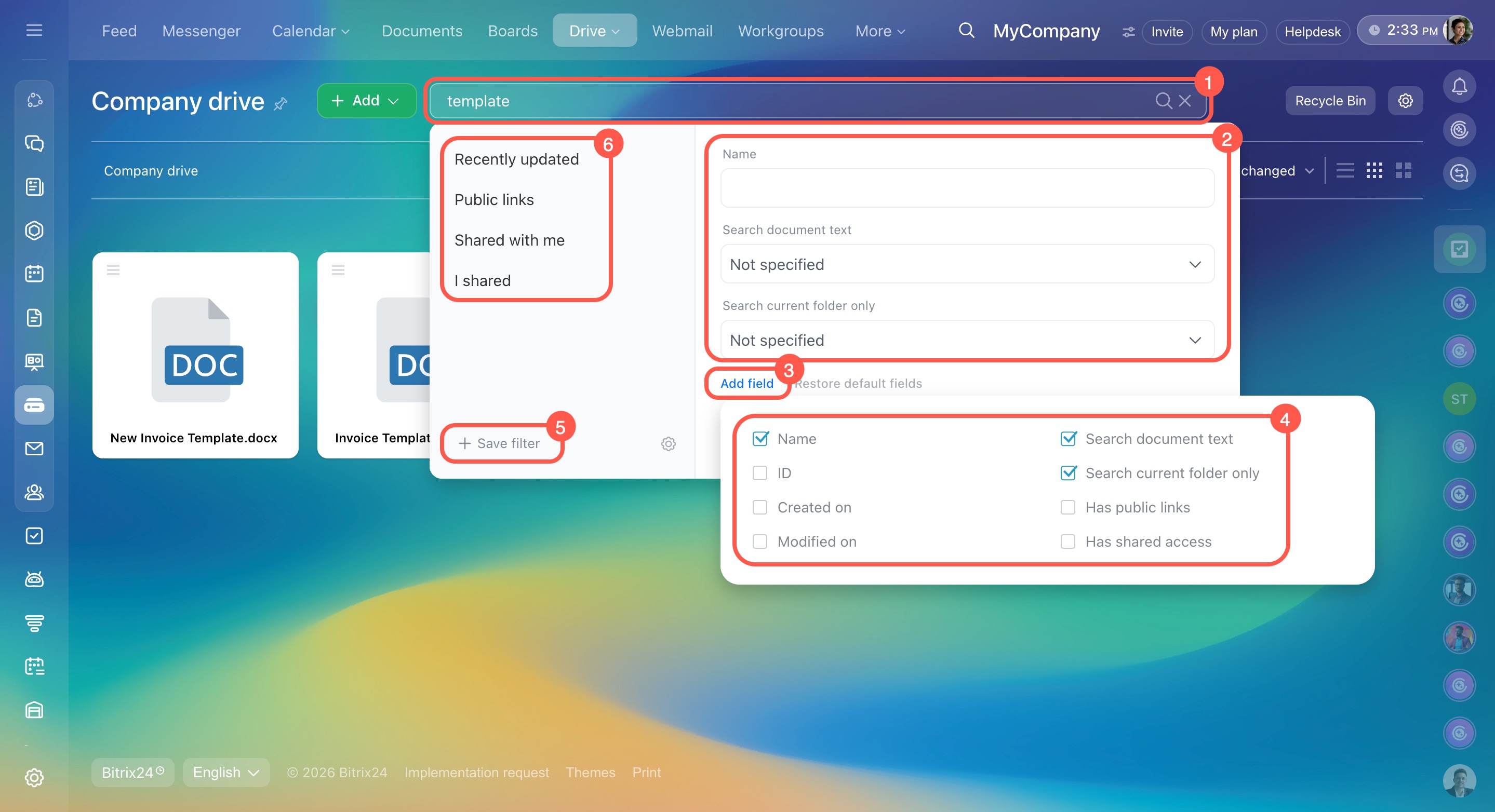The width and height of the screenshot is (1495, 812).
Task: Switch to list view icon
Action: (x=1345, y=170)
